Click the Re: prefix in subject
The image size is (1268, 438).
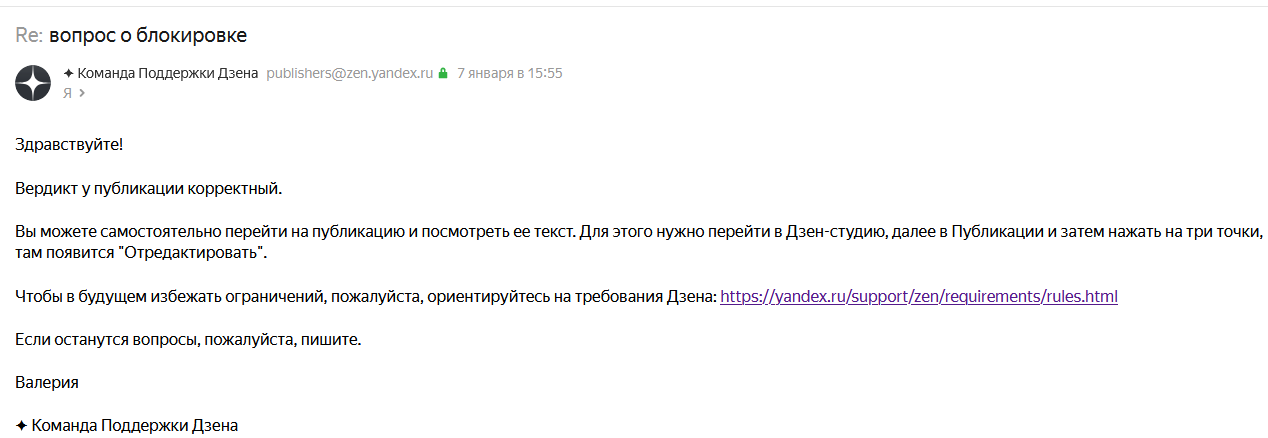click(29, 35)
